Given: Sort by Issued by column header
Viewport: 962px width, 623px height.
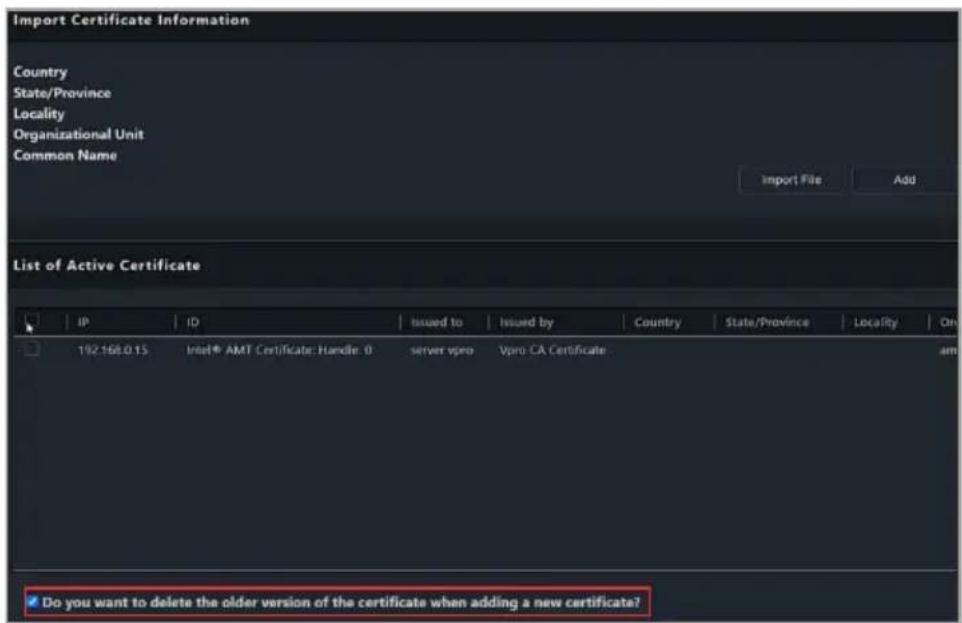Looking at the screenshot, I should (x=526, y=322).
